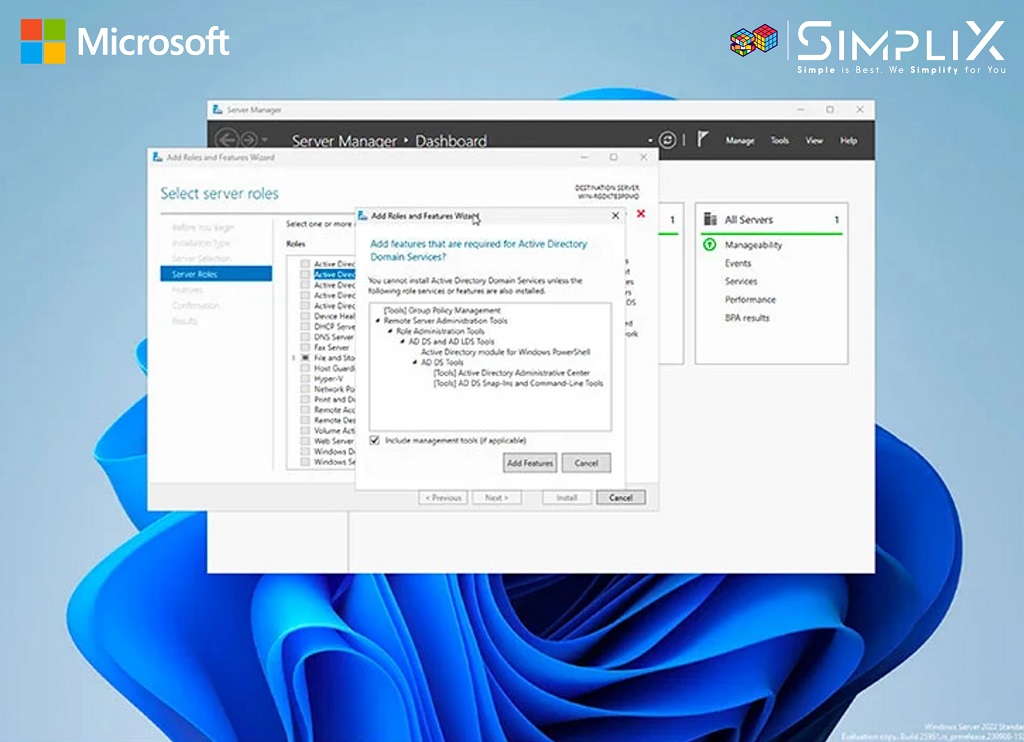
Task: Select the Hyper-V role label
Action: pyautogui.click(x=328, y=378)
